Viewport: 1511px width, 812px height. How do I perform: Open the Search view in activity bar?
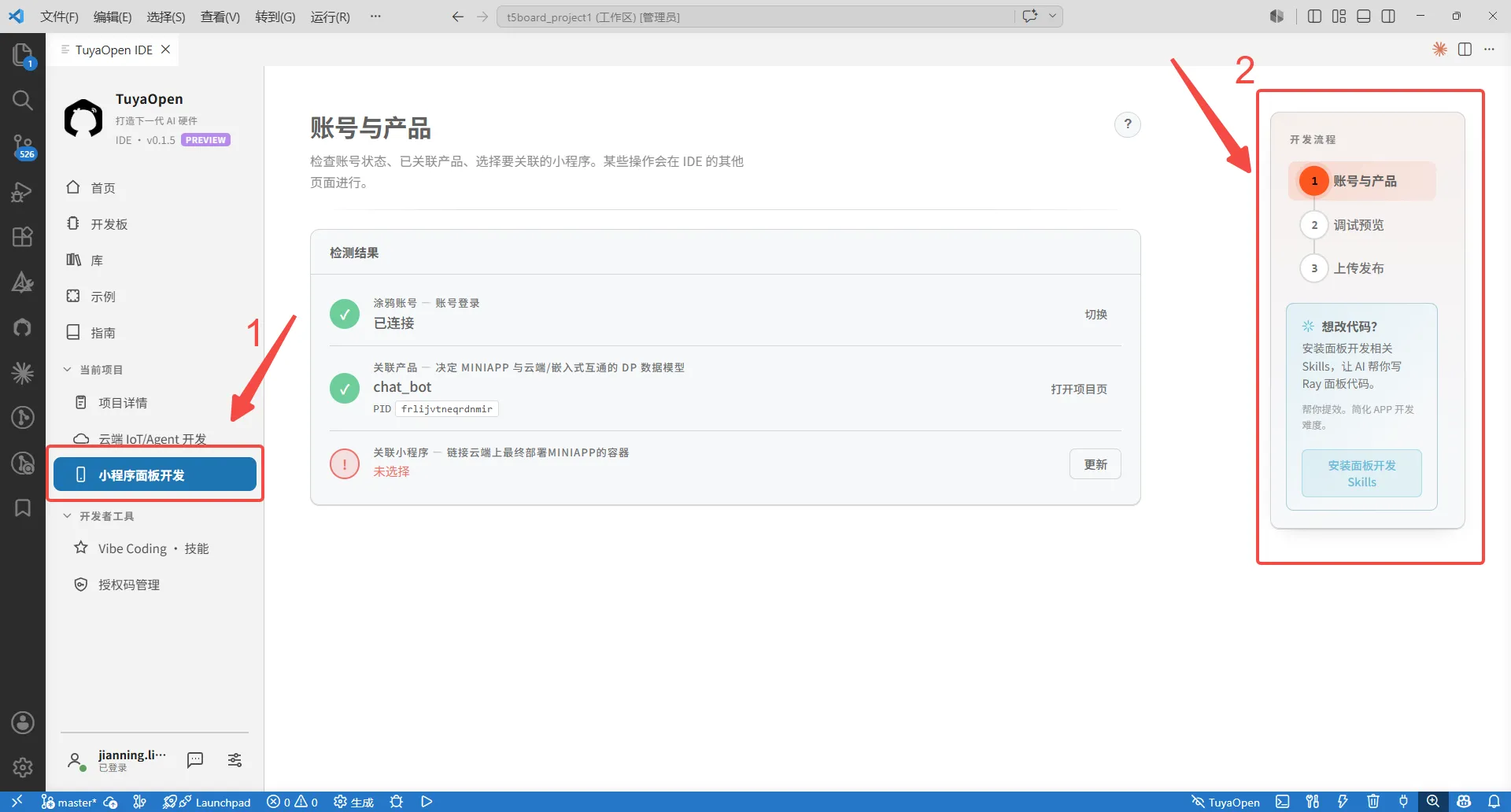pyautogui.click(x=22, y=100)
